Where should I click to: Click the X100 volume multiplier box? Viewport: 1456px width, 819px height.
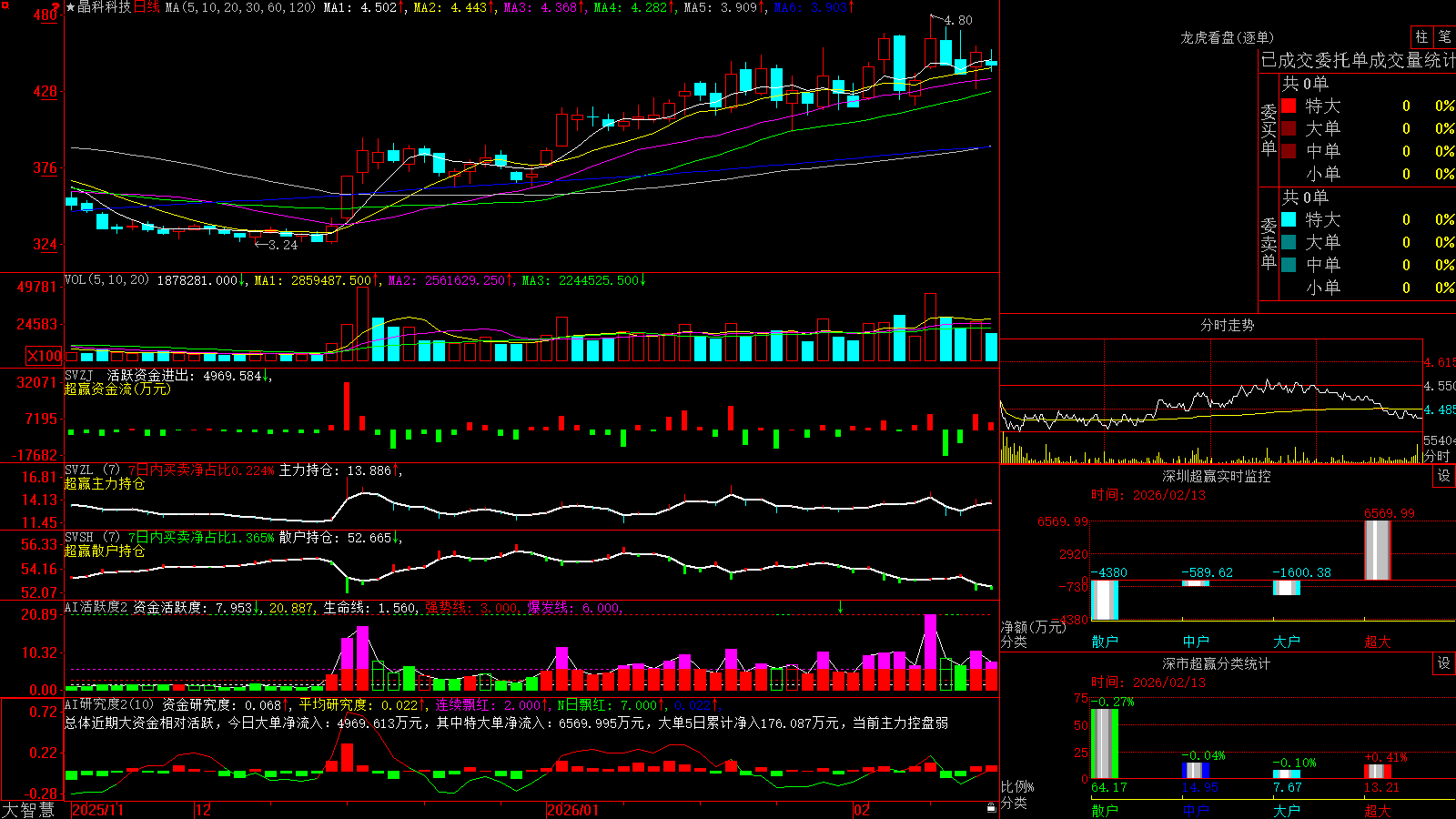pyautogui.click(x=45, y=356)
